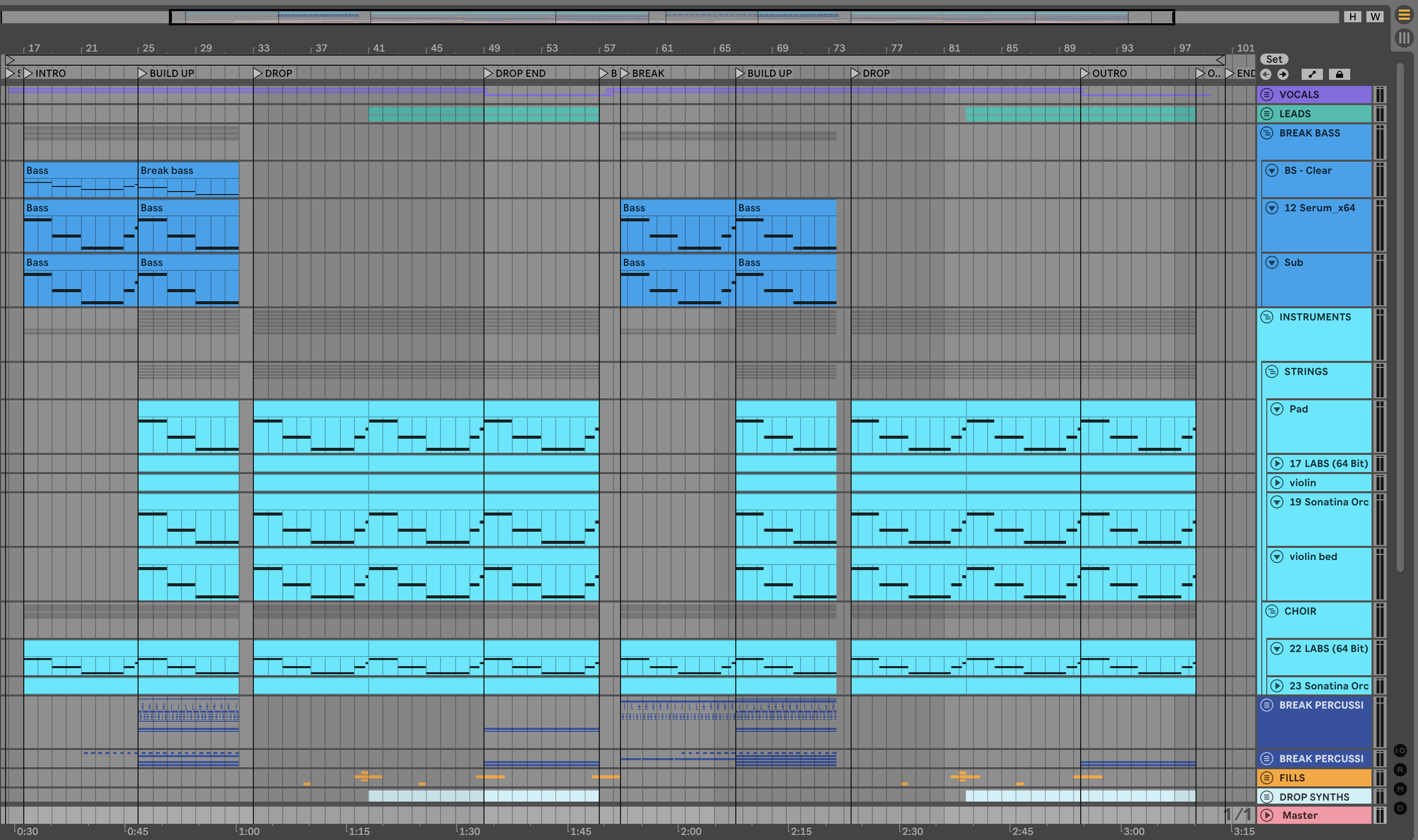The width and height of the screenshot is (1418, 840).
Task: Unfold the 17 LABS (64 Bit) track
Action: click(x=1277, y=463)
